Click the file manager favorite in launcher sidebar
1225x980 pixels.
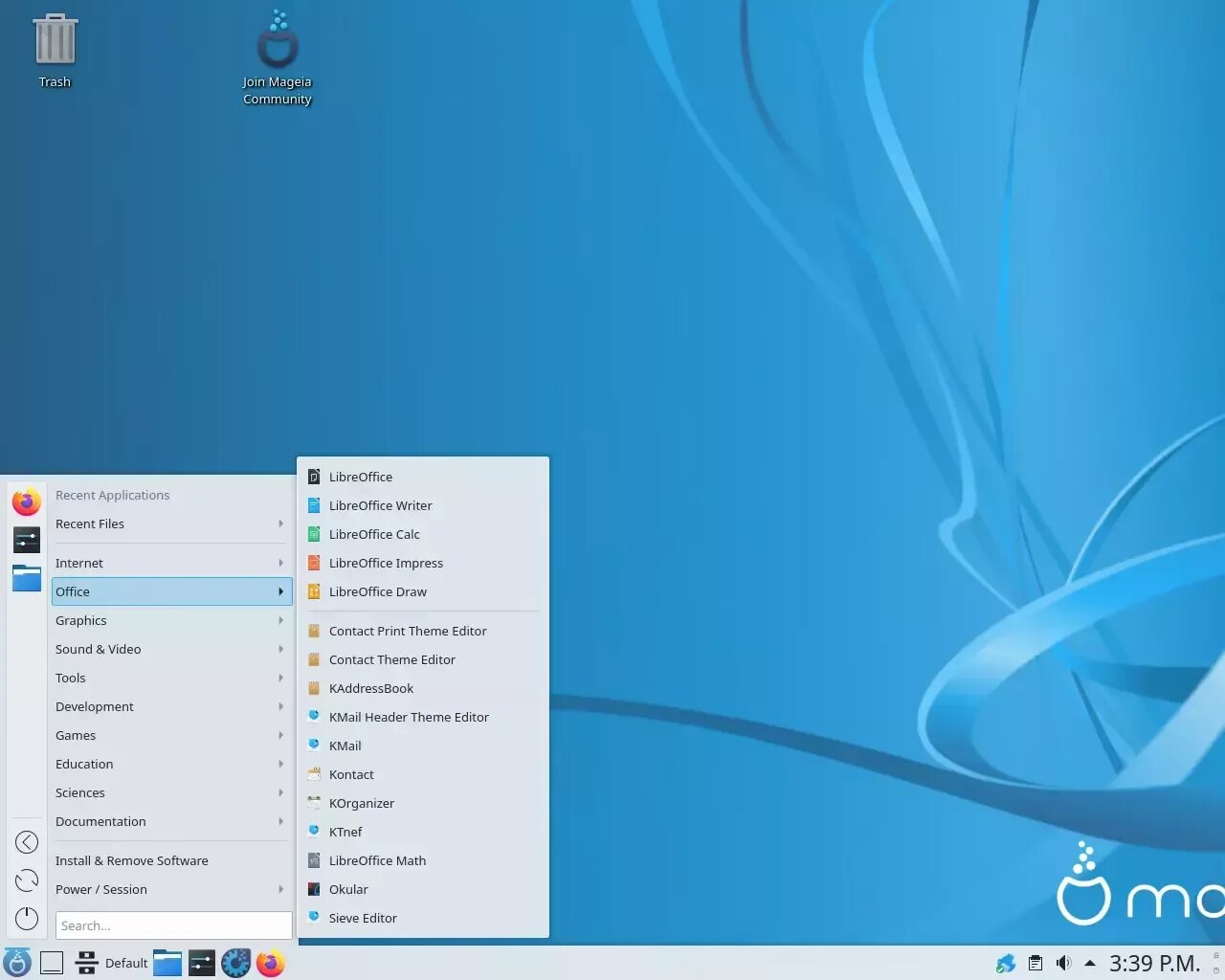27,578
